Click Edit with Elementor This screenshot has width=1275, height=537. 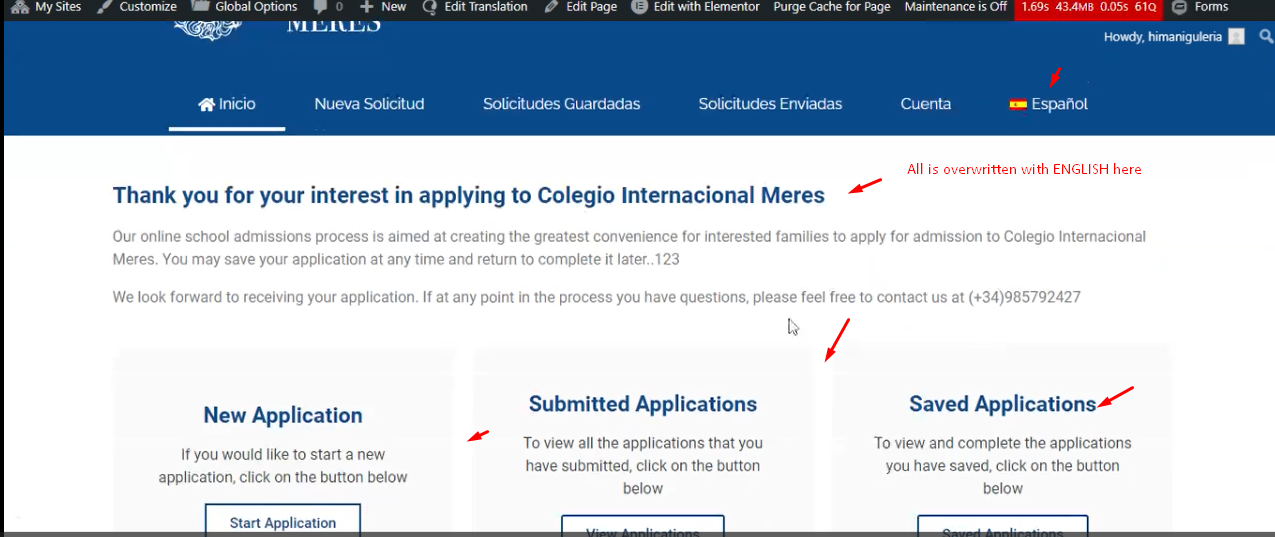(695, 7)
